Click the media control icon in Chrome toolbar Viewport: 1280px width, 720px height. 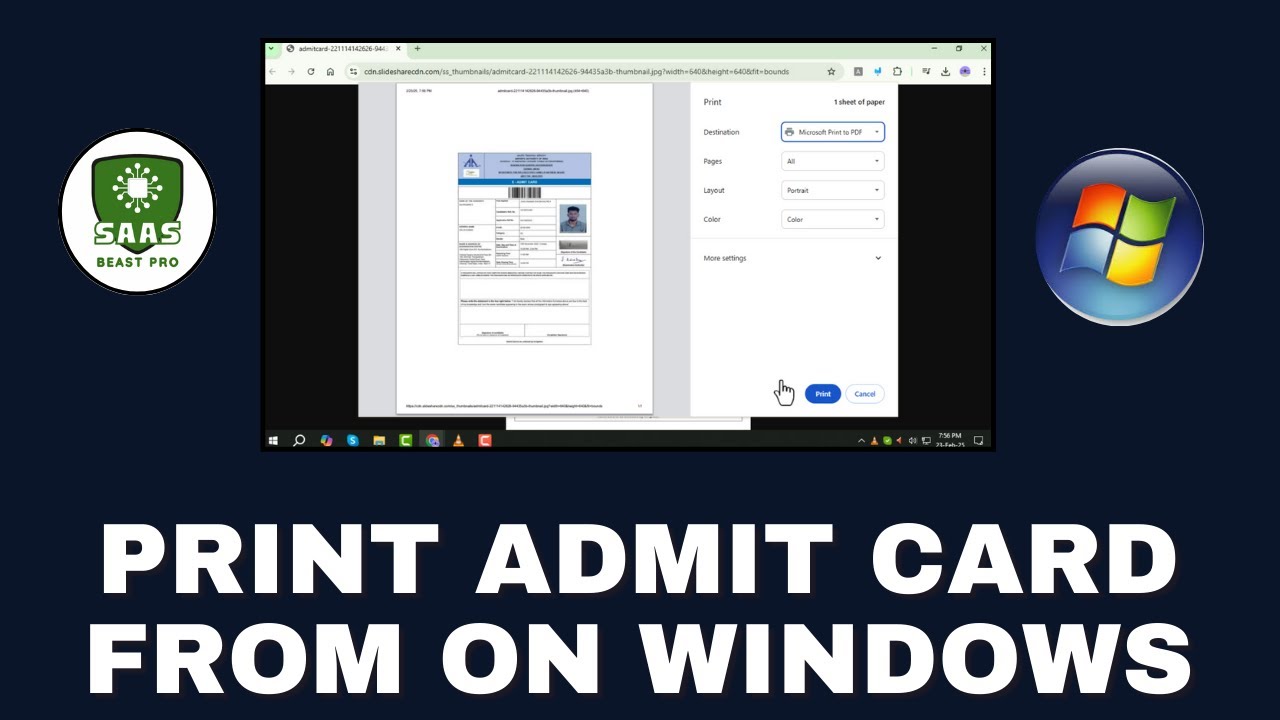(x=927, y=72)
